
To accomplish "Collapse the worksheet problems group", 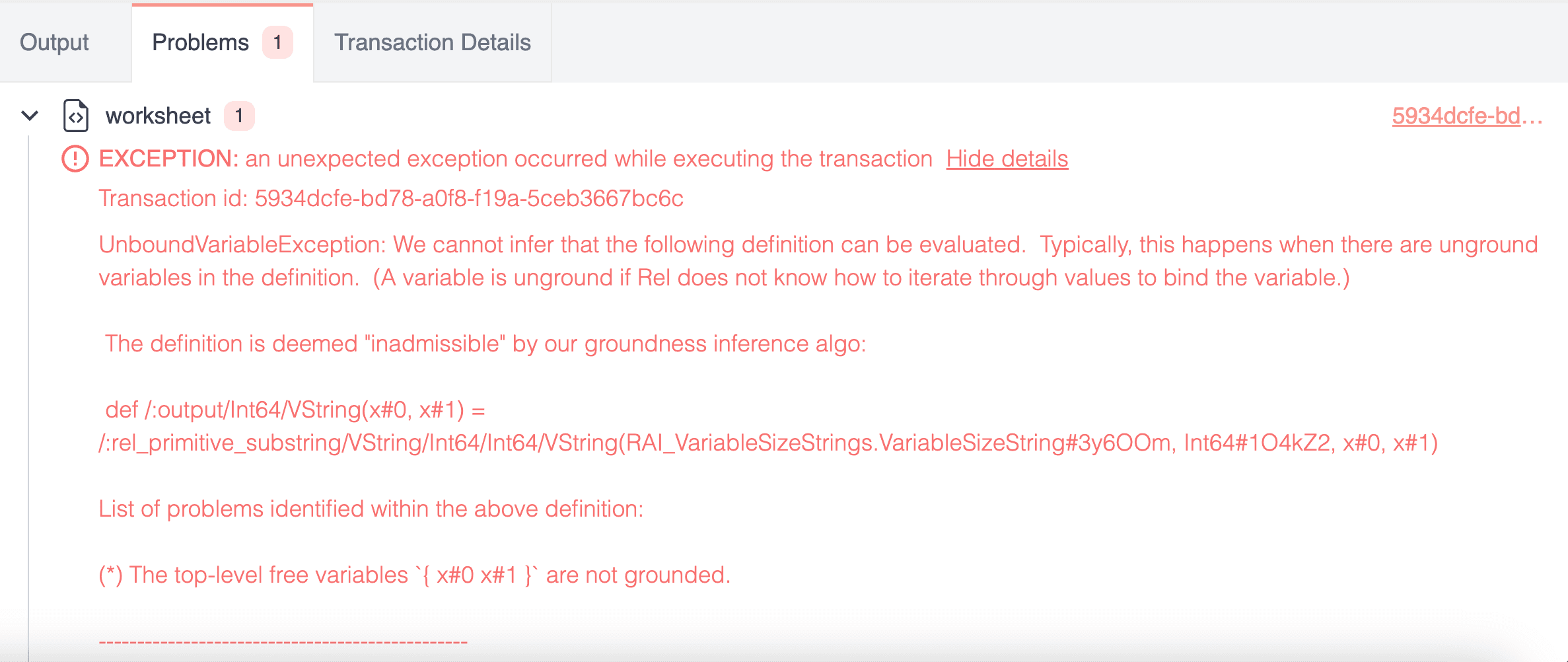I will 30,116.
